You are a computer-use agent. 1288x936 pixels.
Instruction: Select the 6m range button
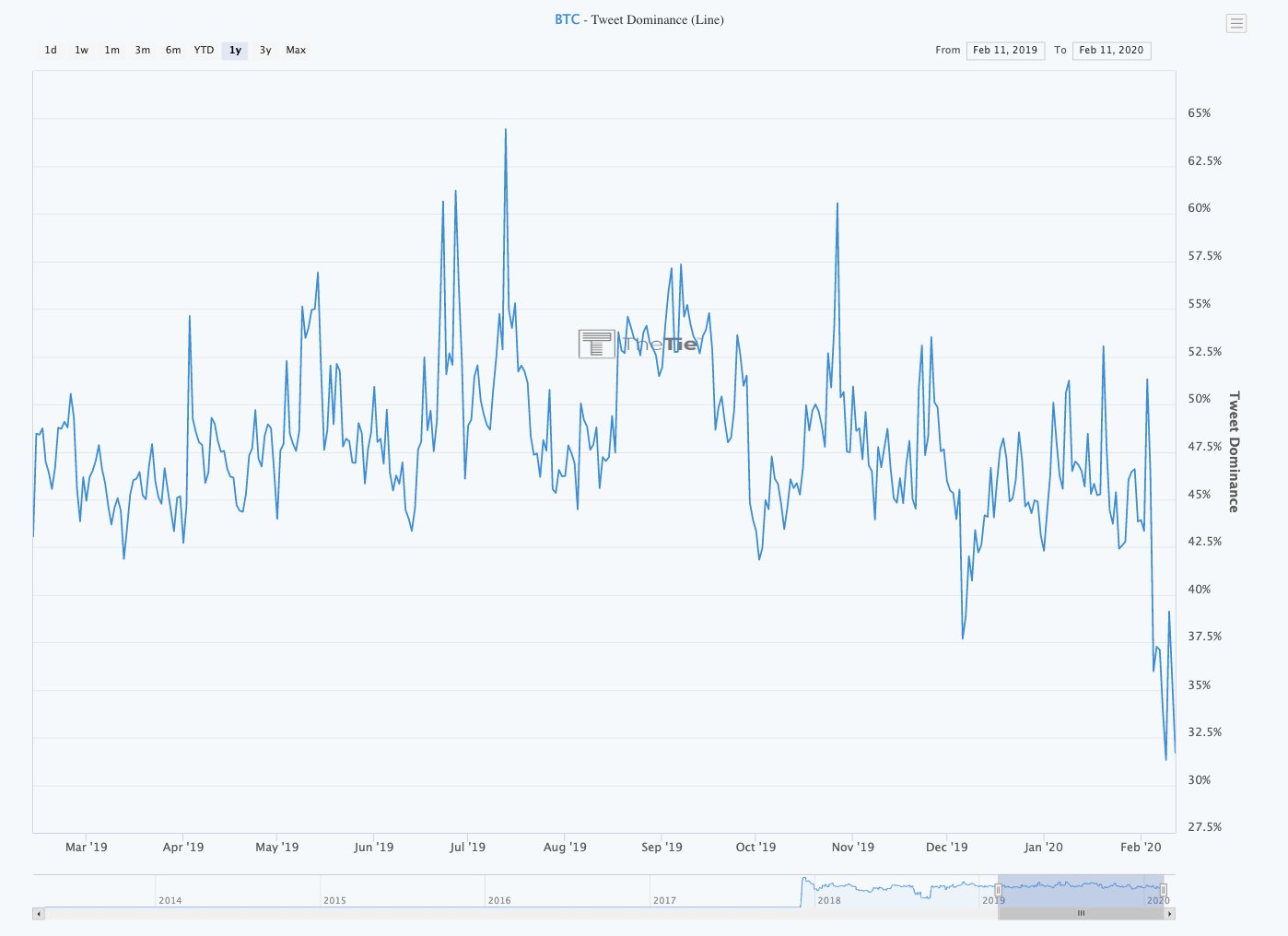pos(173,51)
